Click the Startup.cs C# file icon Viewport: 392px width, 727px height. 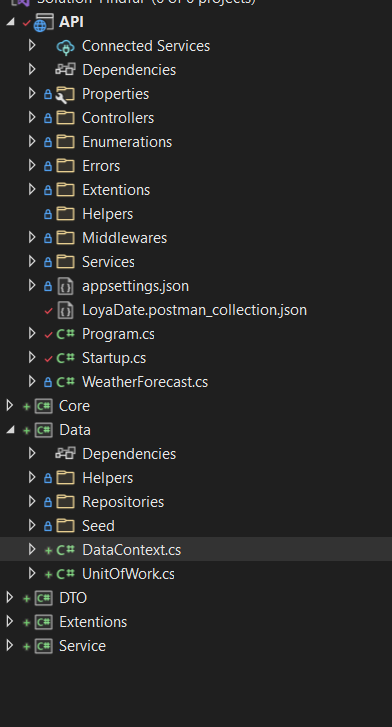tap(65, 358)
